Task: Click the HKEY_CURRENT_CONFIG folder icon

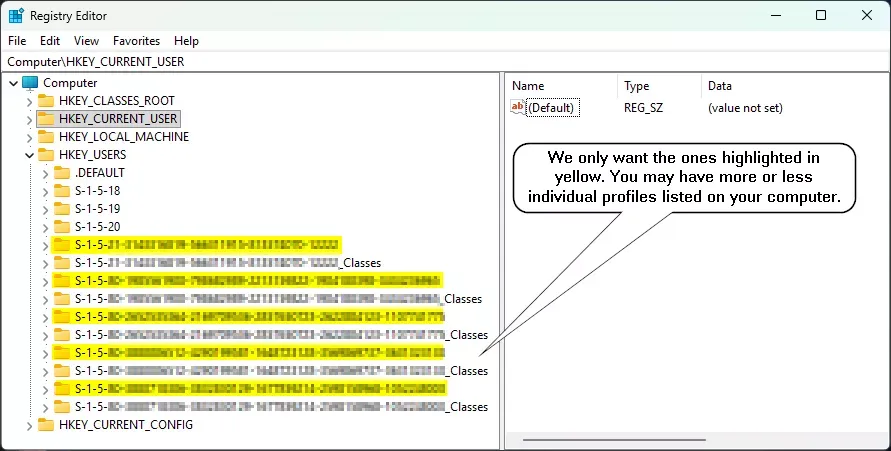Action: click(46, 425)
